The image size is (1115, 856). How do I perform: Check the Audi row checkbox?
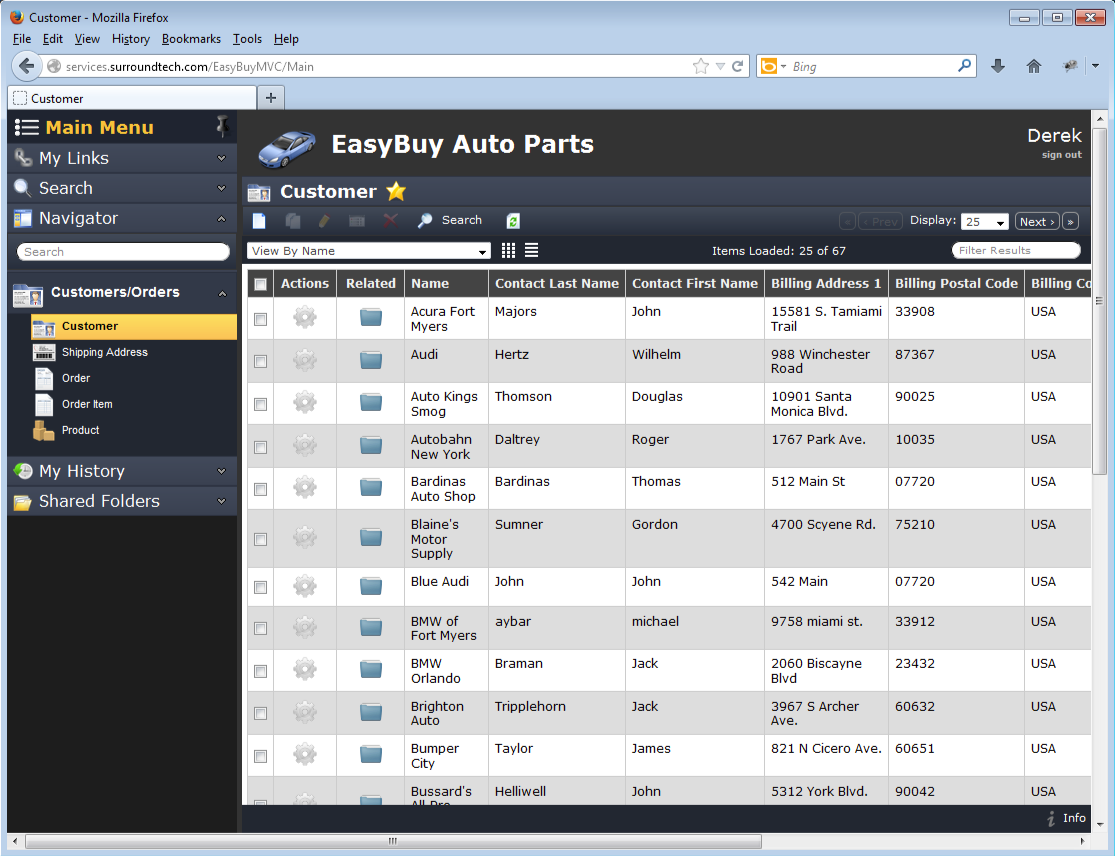(260, 361)
